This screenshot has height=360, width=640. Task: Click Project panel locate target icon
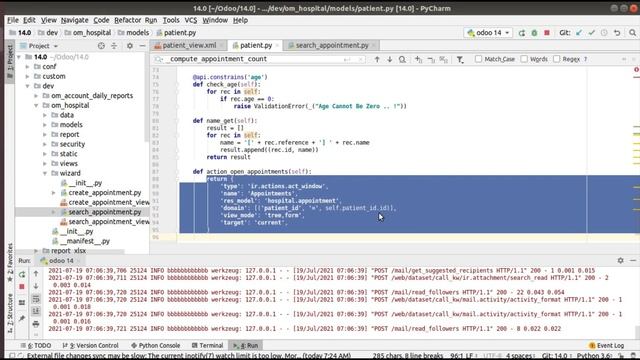[x=101, y=46]
